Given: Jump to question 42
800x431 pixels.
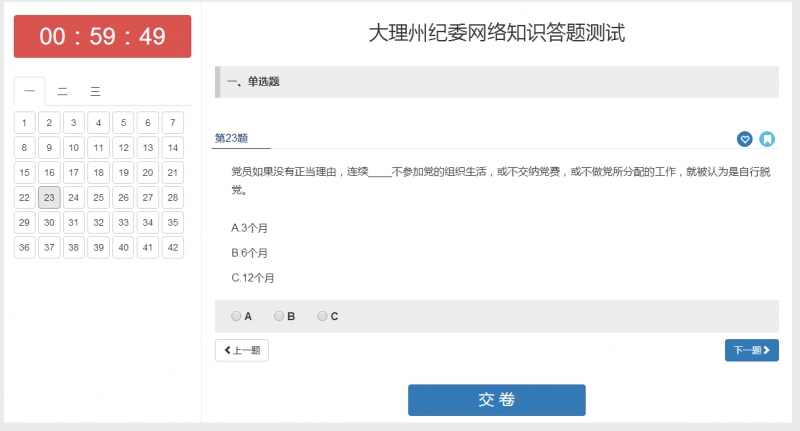Looking at the screenshot, I should [x=173, y=247].
